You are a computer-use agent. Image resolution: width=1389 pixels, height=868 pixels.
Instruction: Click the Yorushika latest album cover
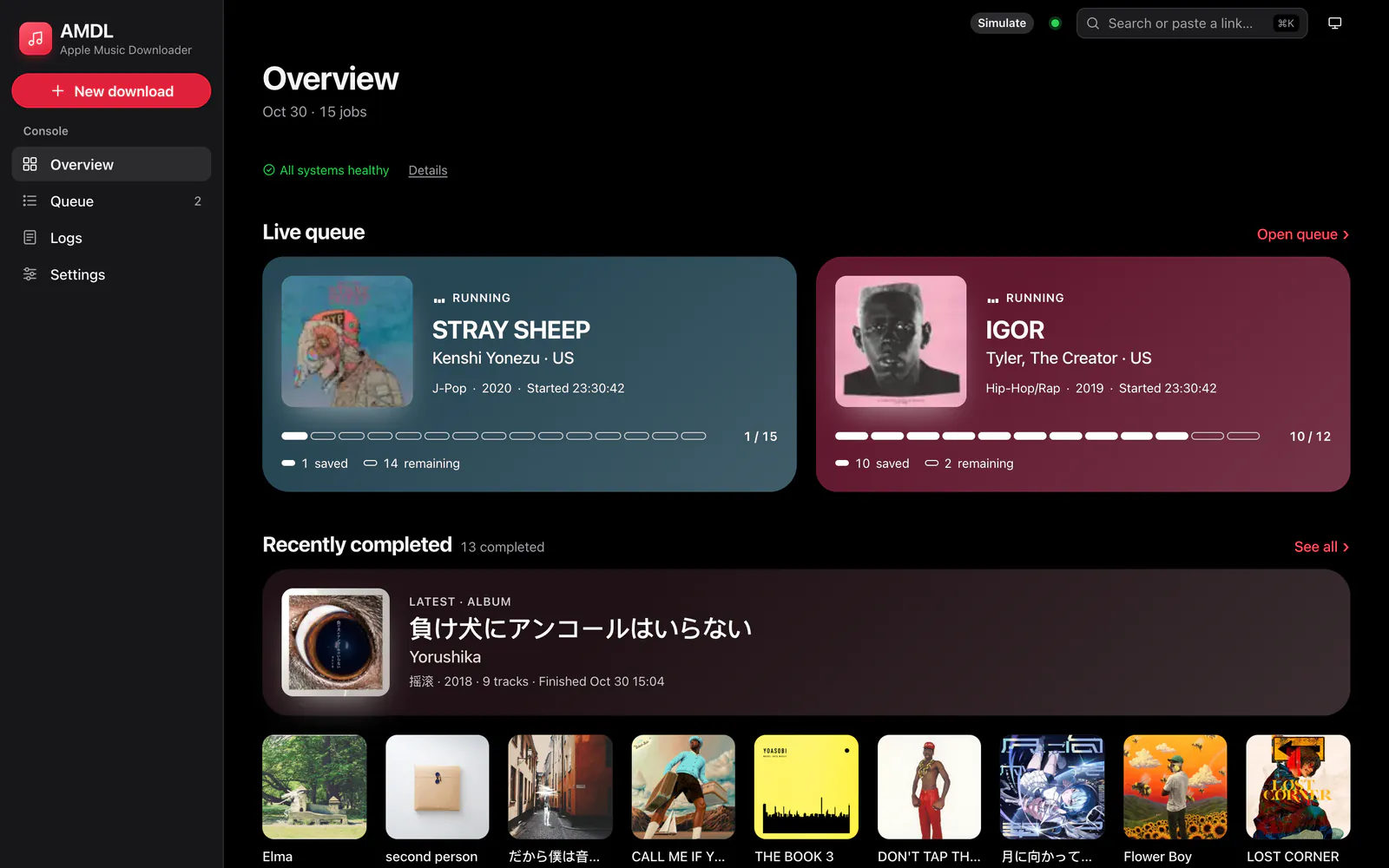pos(336,642)
